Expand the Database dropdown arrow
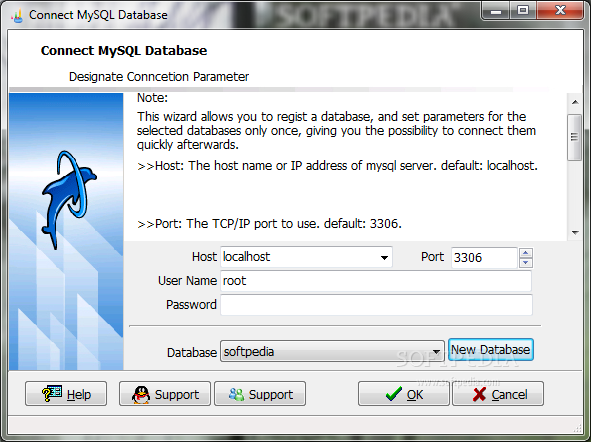The width and height of the screenshot is (591, 442). (x=436, y=352)
